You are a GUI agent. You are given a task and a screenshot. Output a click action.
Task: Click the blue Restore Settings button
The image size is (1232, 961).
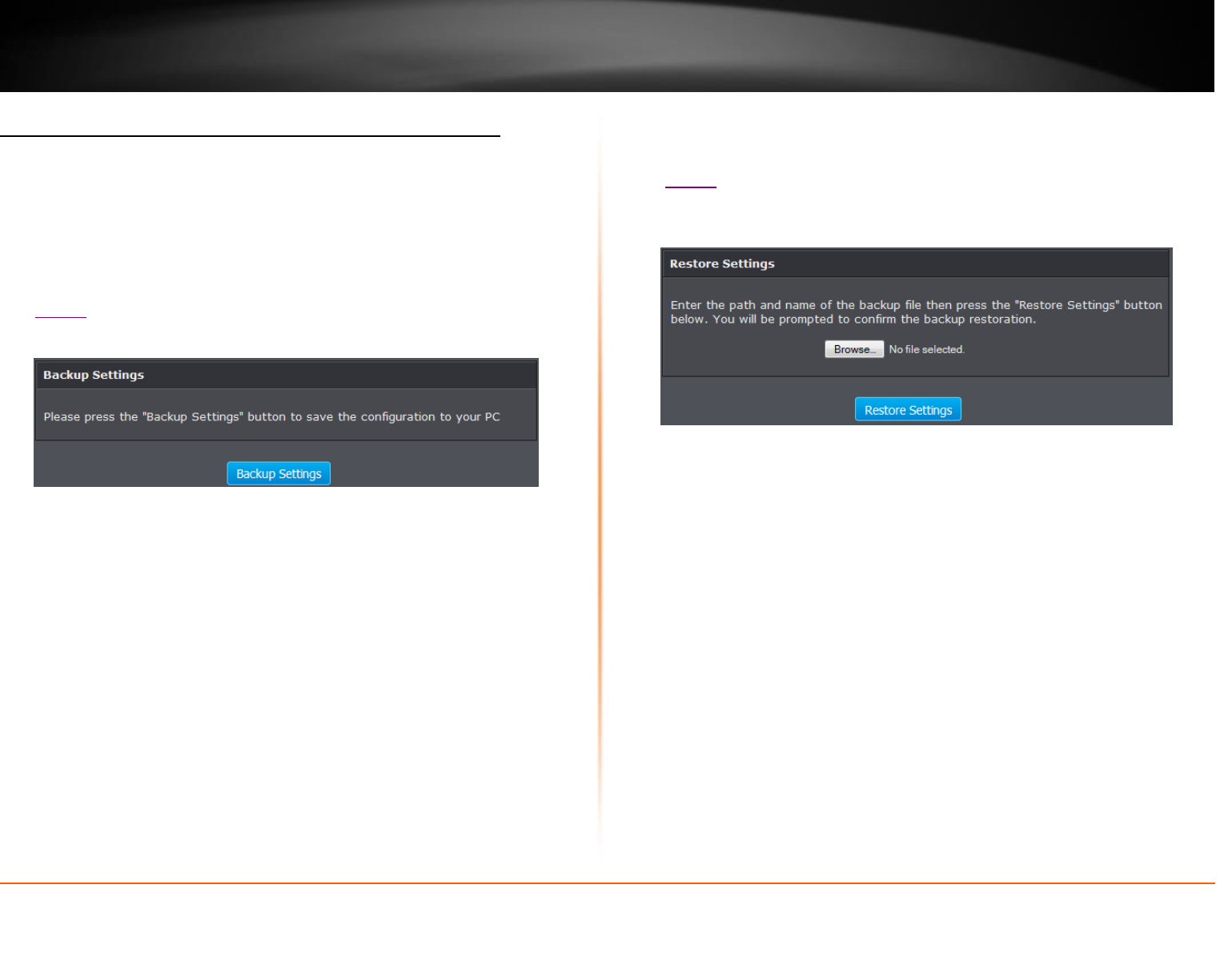coord(908,410)
